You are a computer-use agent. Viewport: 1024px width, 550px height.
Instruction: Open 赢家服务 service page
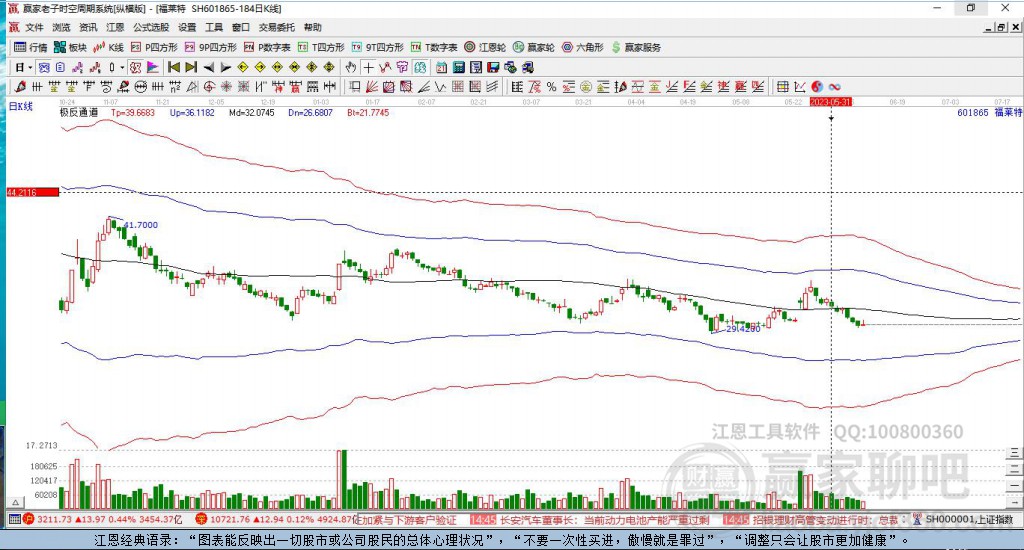[636, 47]
